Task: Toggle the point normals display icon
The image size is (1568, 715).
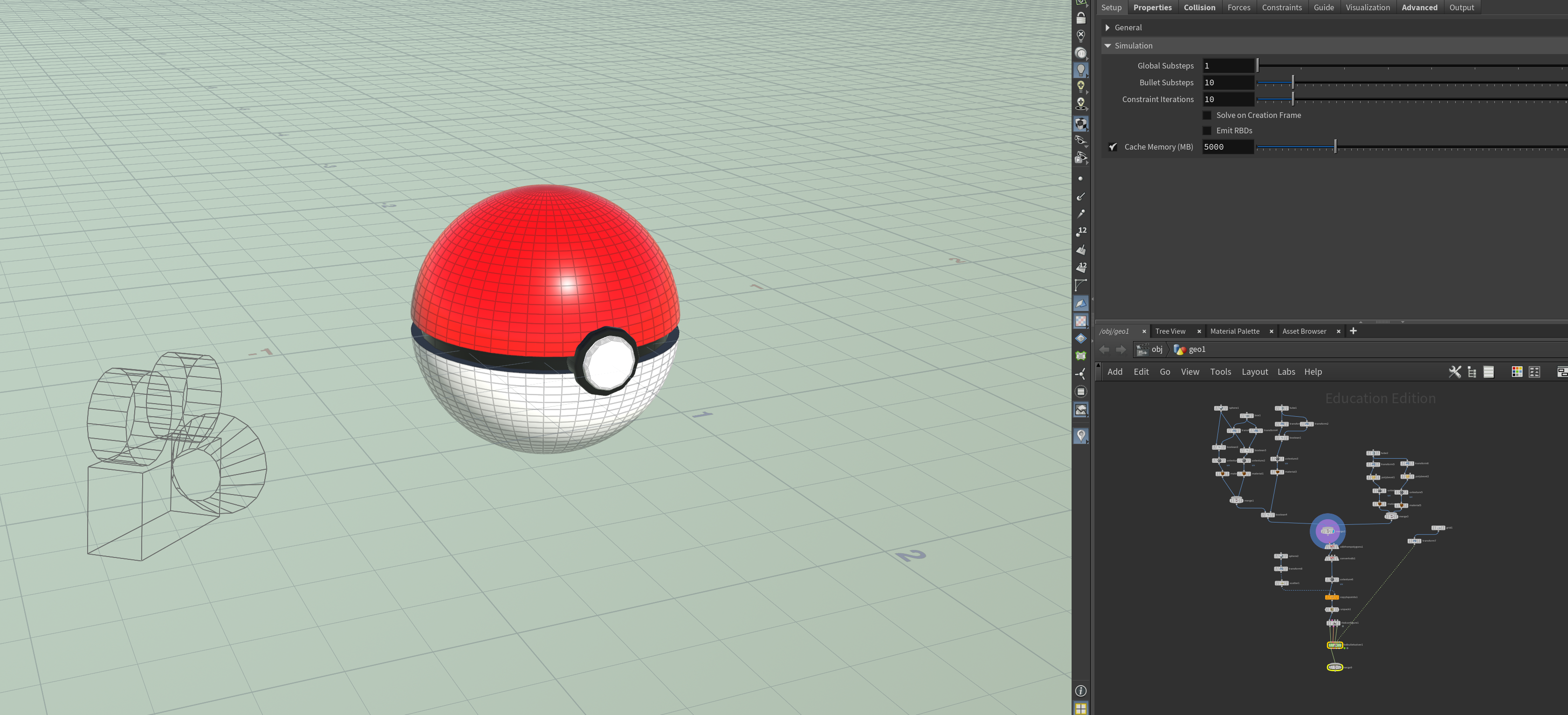Action: coord(1080,197)
